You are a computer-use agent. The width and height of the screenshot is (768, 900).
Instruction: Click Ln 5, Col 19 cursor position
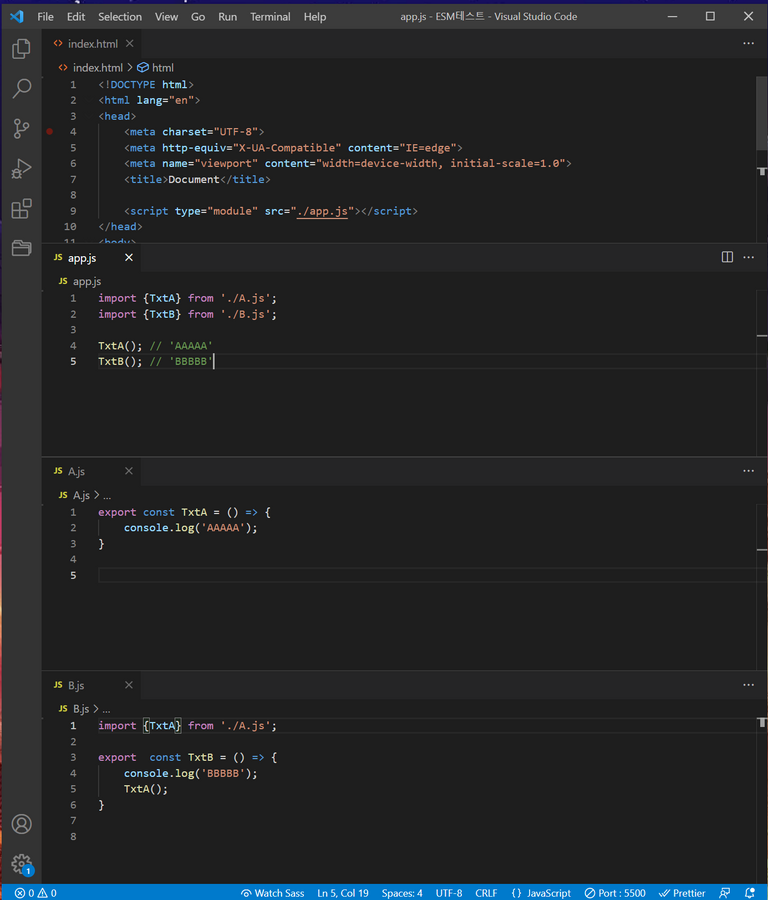coord(343,893)
